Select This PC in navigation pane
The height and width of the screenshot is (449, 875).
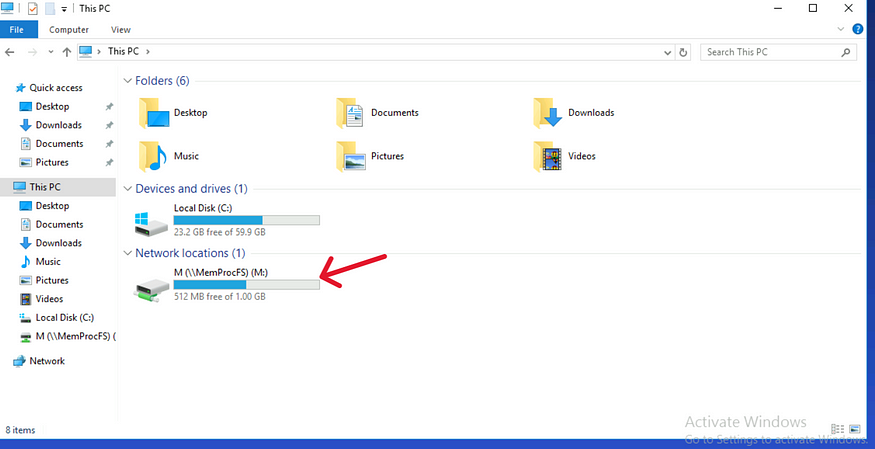(58, 187)
